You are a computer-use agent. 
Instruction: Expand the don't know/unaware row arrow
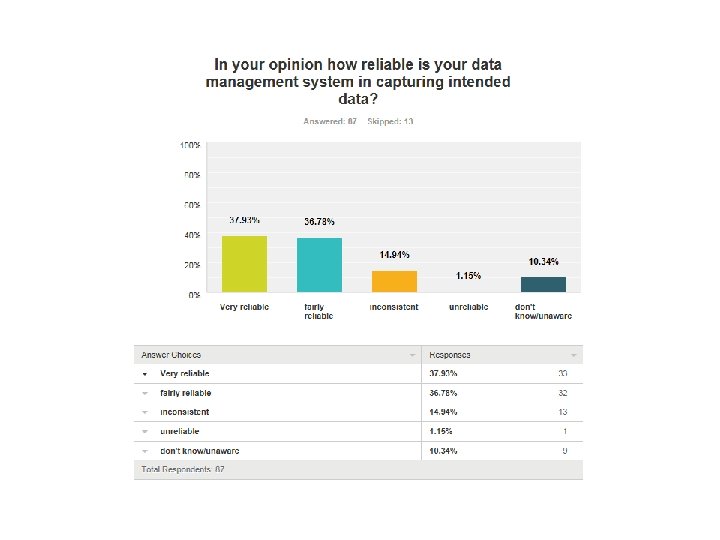pyautogui.click(x=145, y=451)
